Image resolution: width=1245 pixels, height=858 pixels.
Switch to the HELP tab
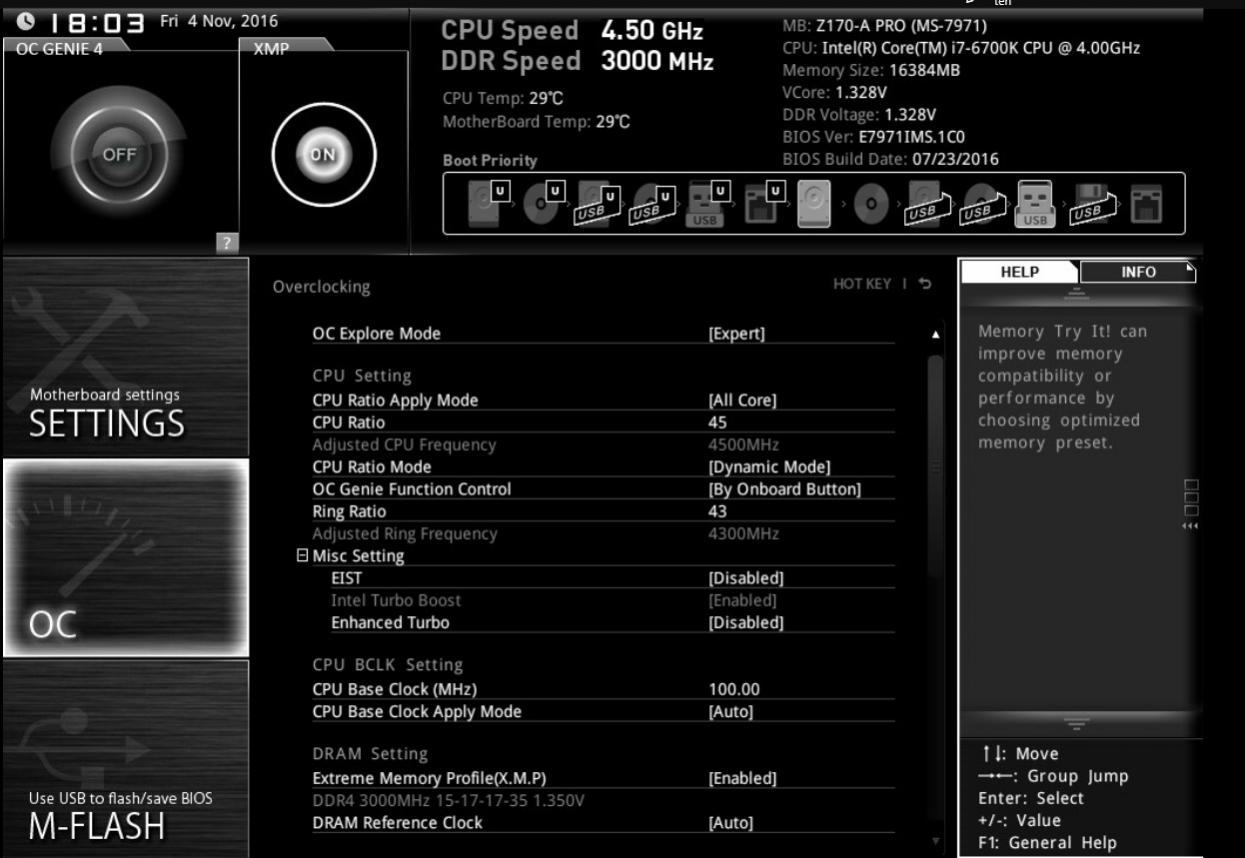[1018, 272]
